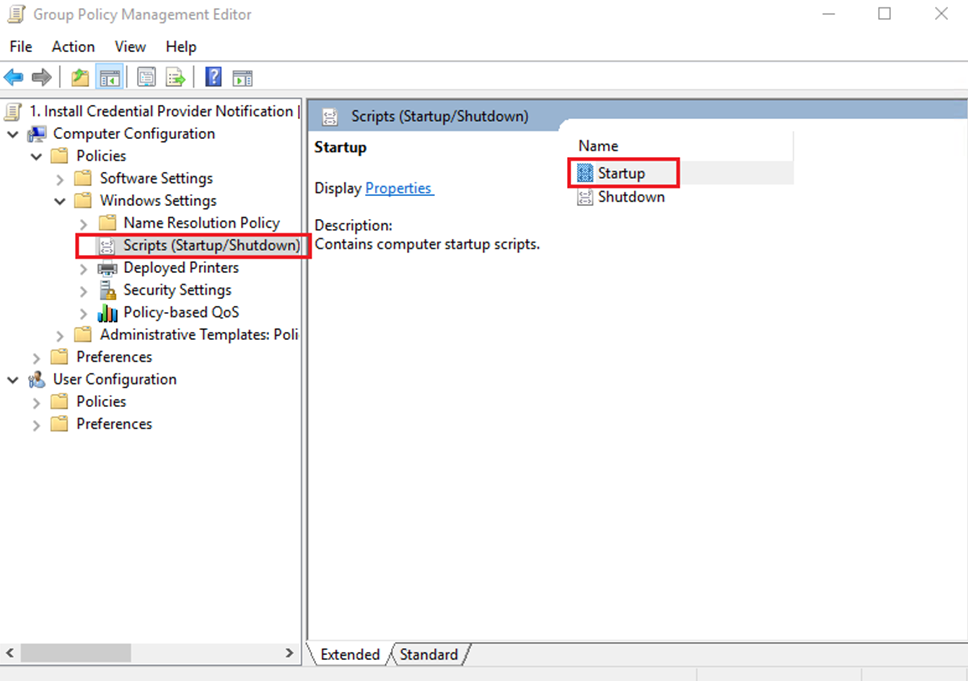Collapse the Computer Configuration node
The height and width of the screenshot is (681, 968).
[13, 134]
